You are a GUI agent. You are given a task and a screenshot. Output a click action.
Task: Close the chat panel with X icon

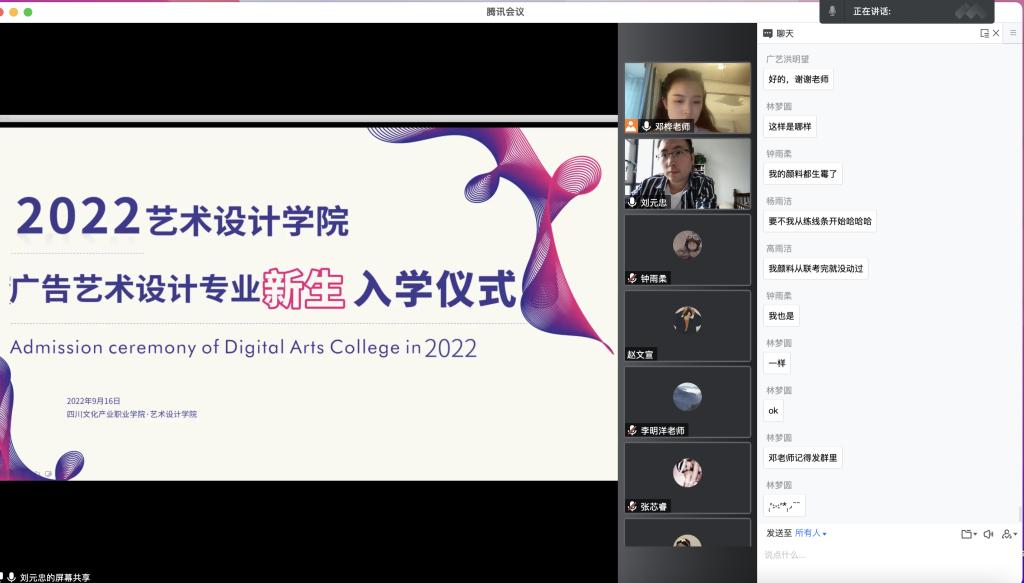tap(996, 33)
